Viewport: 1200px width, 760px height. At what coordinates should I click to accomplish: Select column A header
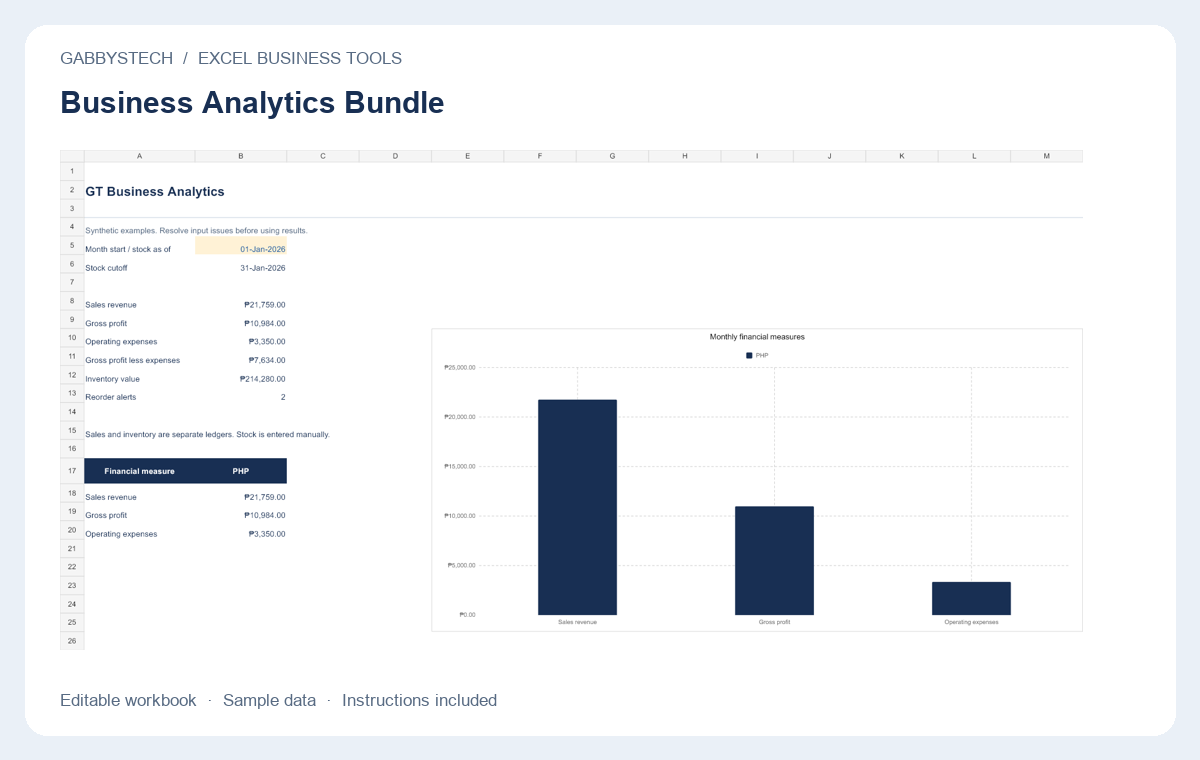139,156
